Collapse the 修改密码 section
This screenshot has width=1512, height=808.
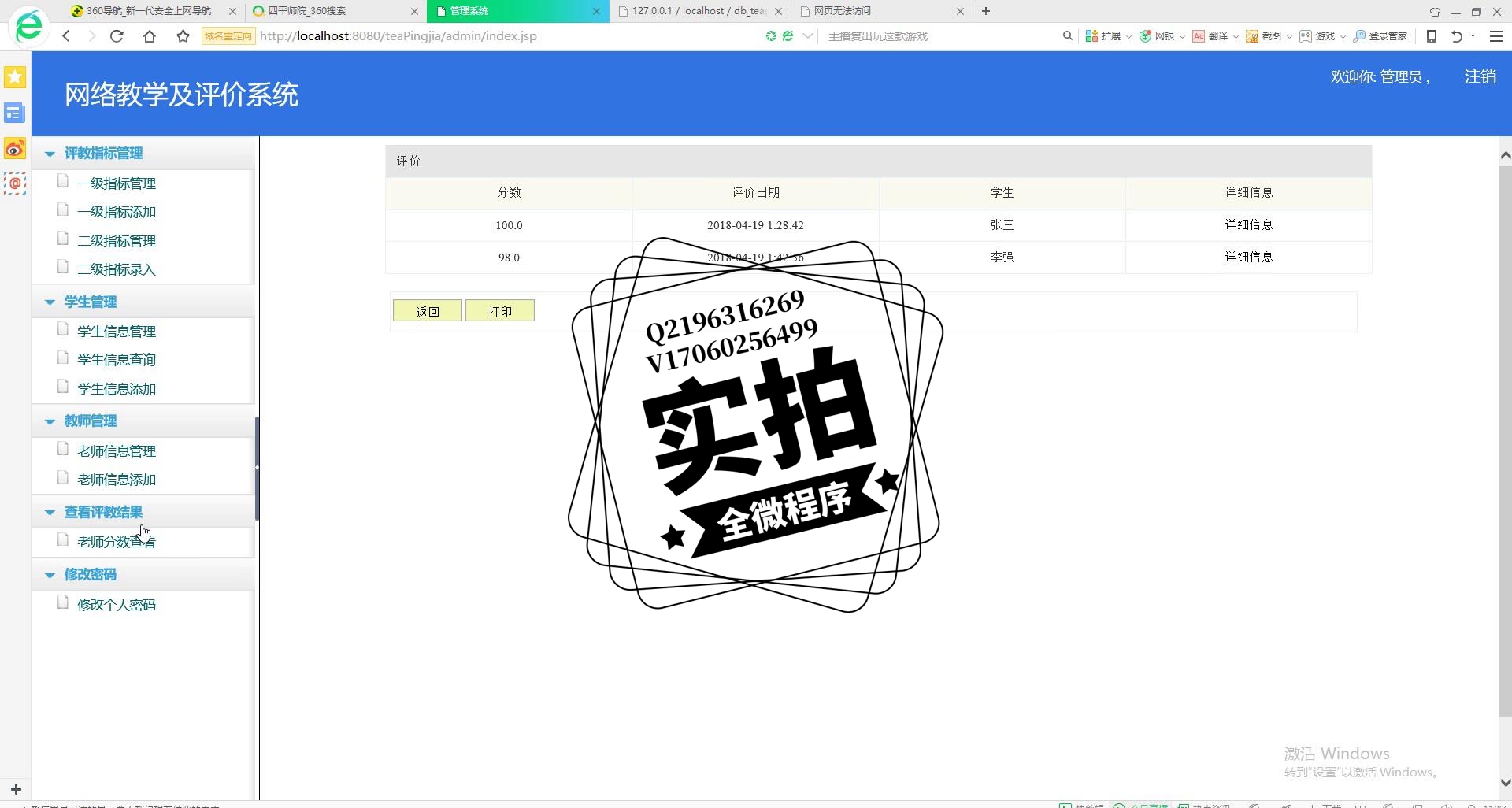point(50,575)
